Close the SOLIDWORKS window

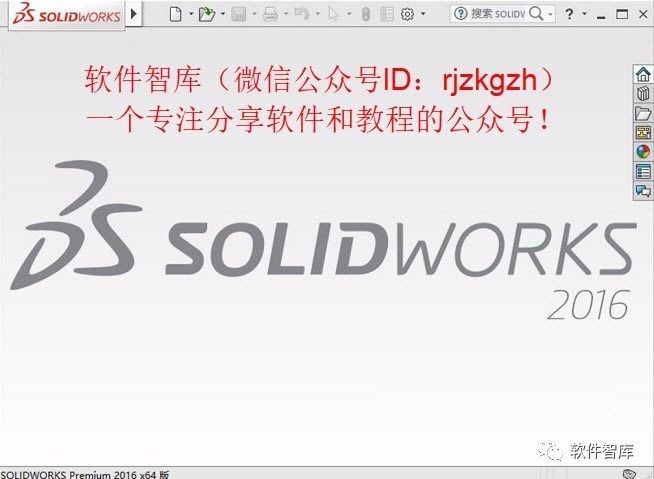(643, 15)
